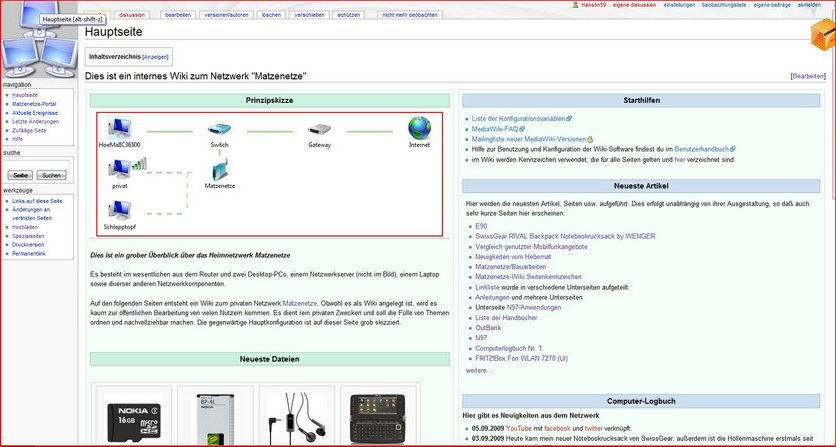Follow the weitere... link under Neueste Artikel
The image size is (836, 447).
[479, 370]
